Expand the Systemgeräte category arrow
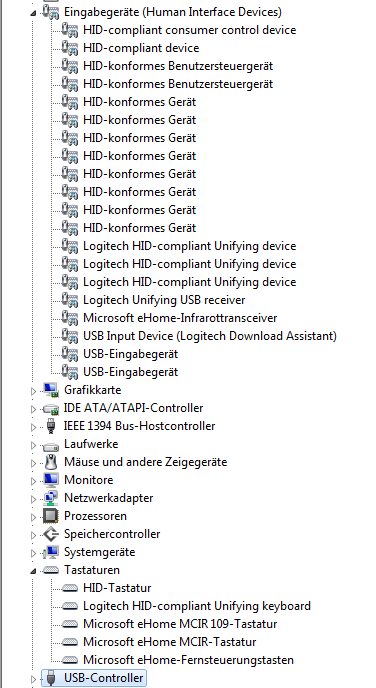This screenshot has width=376, height=688. click(x=33, y=553)
